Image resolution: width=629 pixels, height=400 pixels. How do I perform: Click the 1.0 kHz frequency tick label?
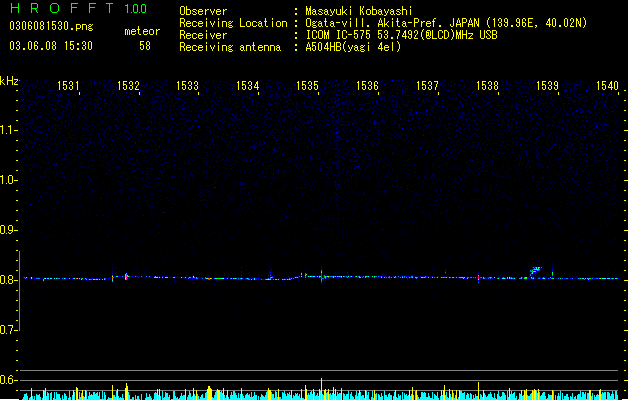point(8,180)
